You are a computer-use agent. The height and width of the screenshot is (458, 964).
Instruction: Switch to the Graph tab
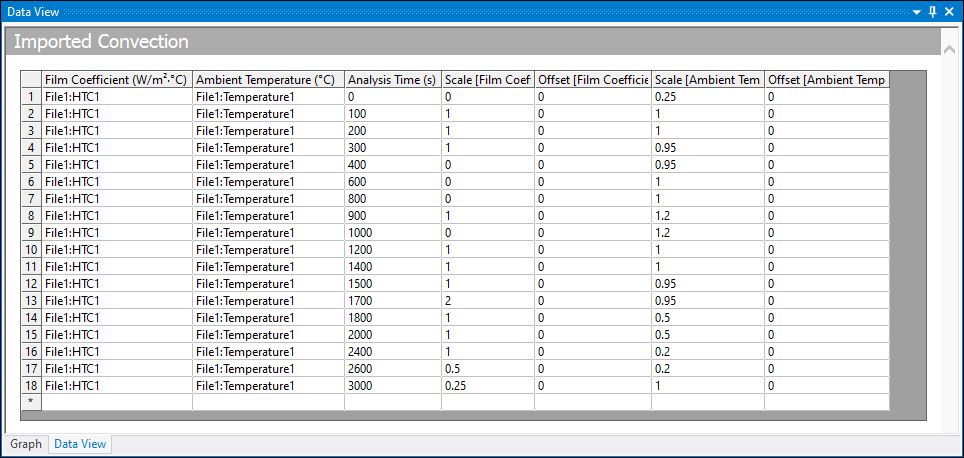pos(26,444)
